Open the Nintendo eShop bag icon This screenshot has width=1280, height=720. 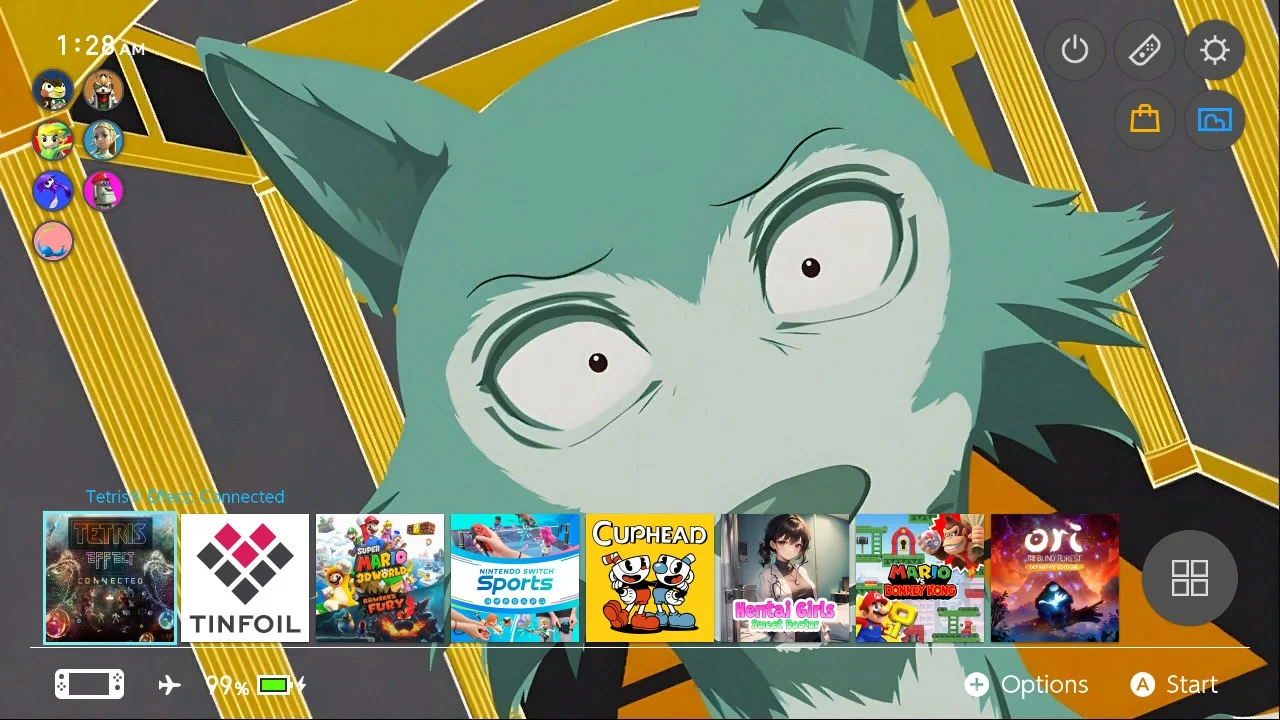pos(1145,120)
